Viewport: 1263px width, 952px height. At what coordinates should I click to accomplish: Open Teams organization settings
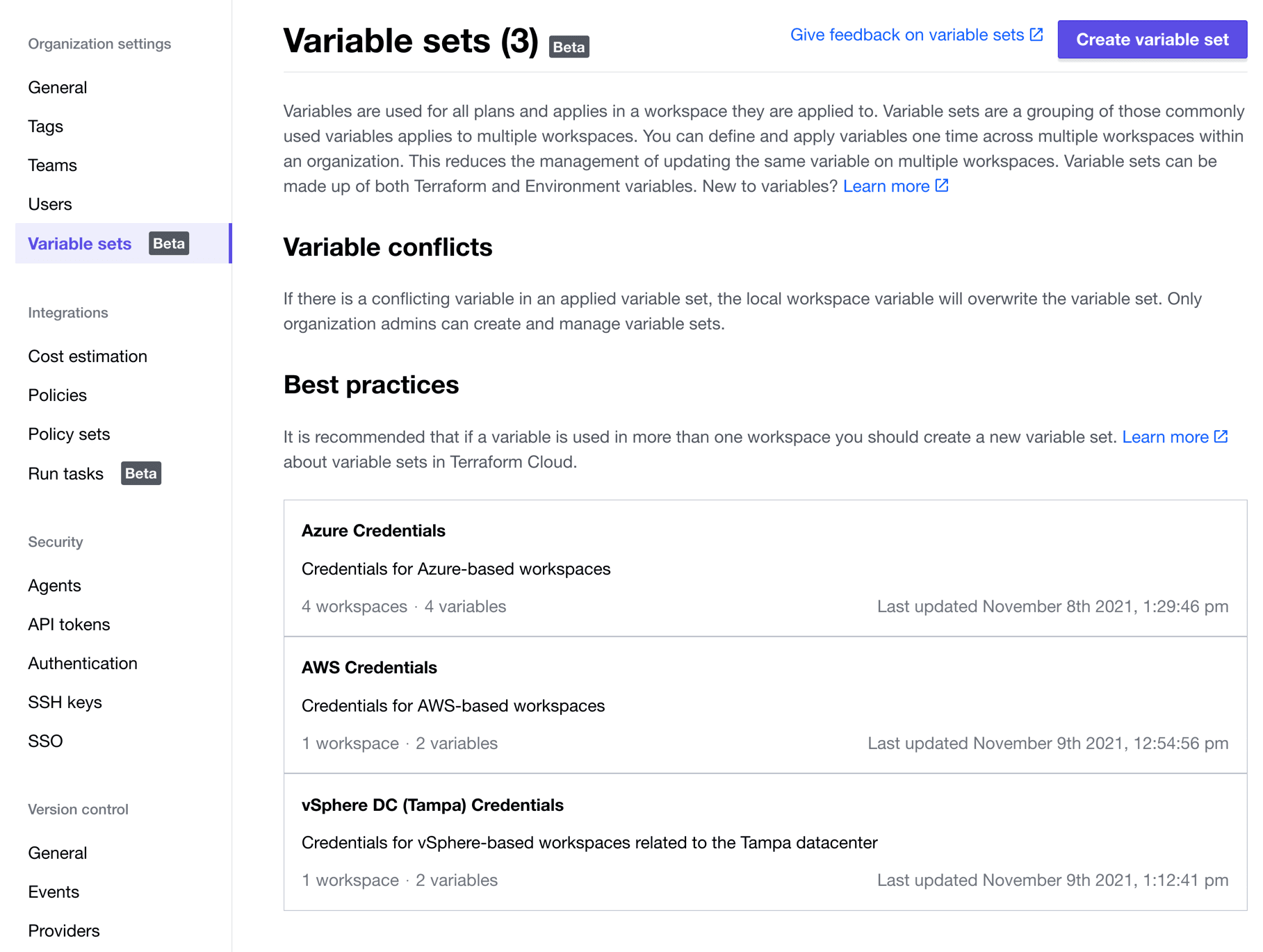pos(52,165)
